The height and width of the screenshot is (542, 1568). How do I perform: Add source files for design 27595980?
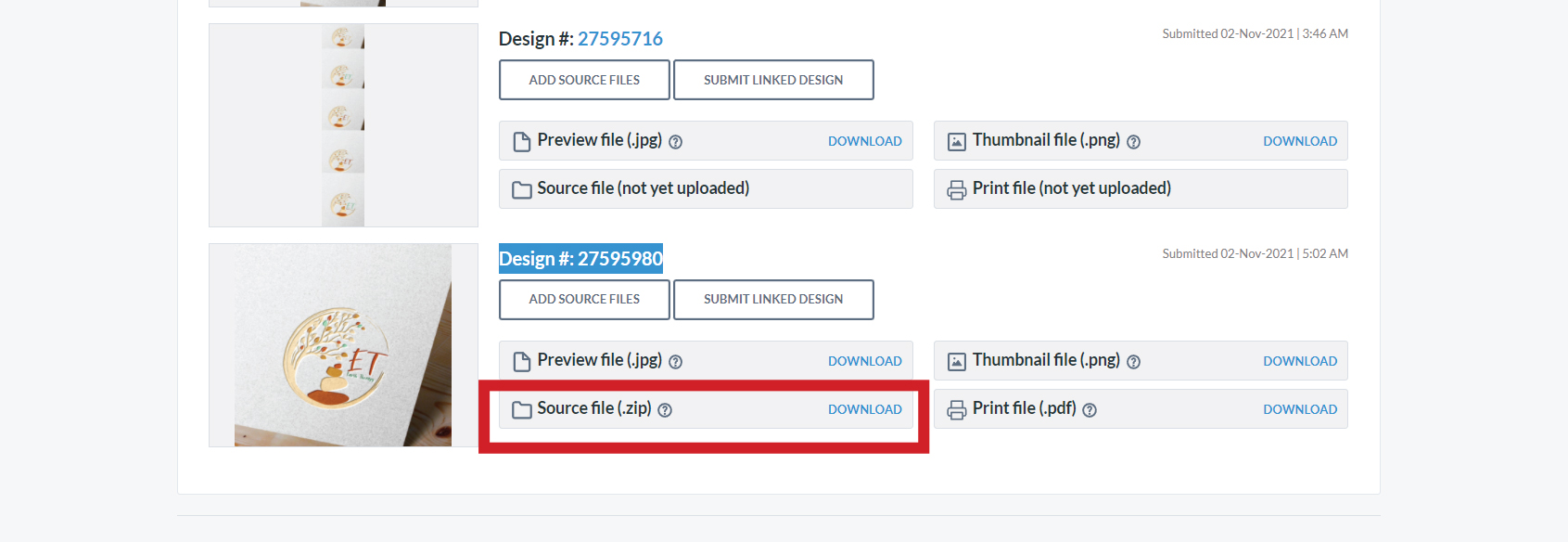[x=584, y=300]
